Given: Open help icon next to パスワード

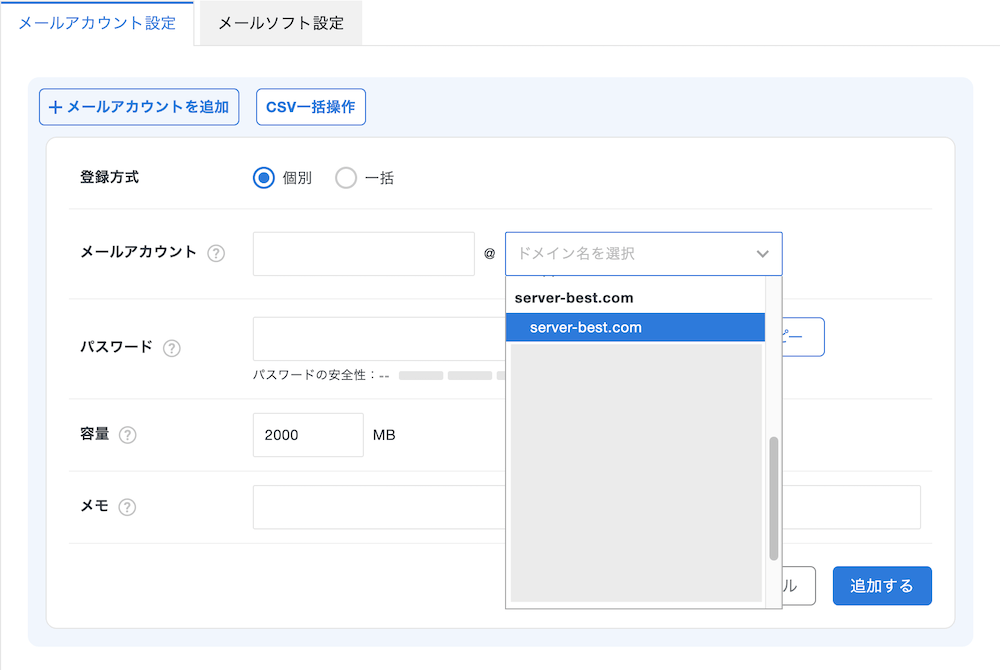Looking at the screenshot, I should pyautogui.click(x=172, y=348).
